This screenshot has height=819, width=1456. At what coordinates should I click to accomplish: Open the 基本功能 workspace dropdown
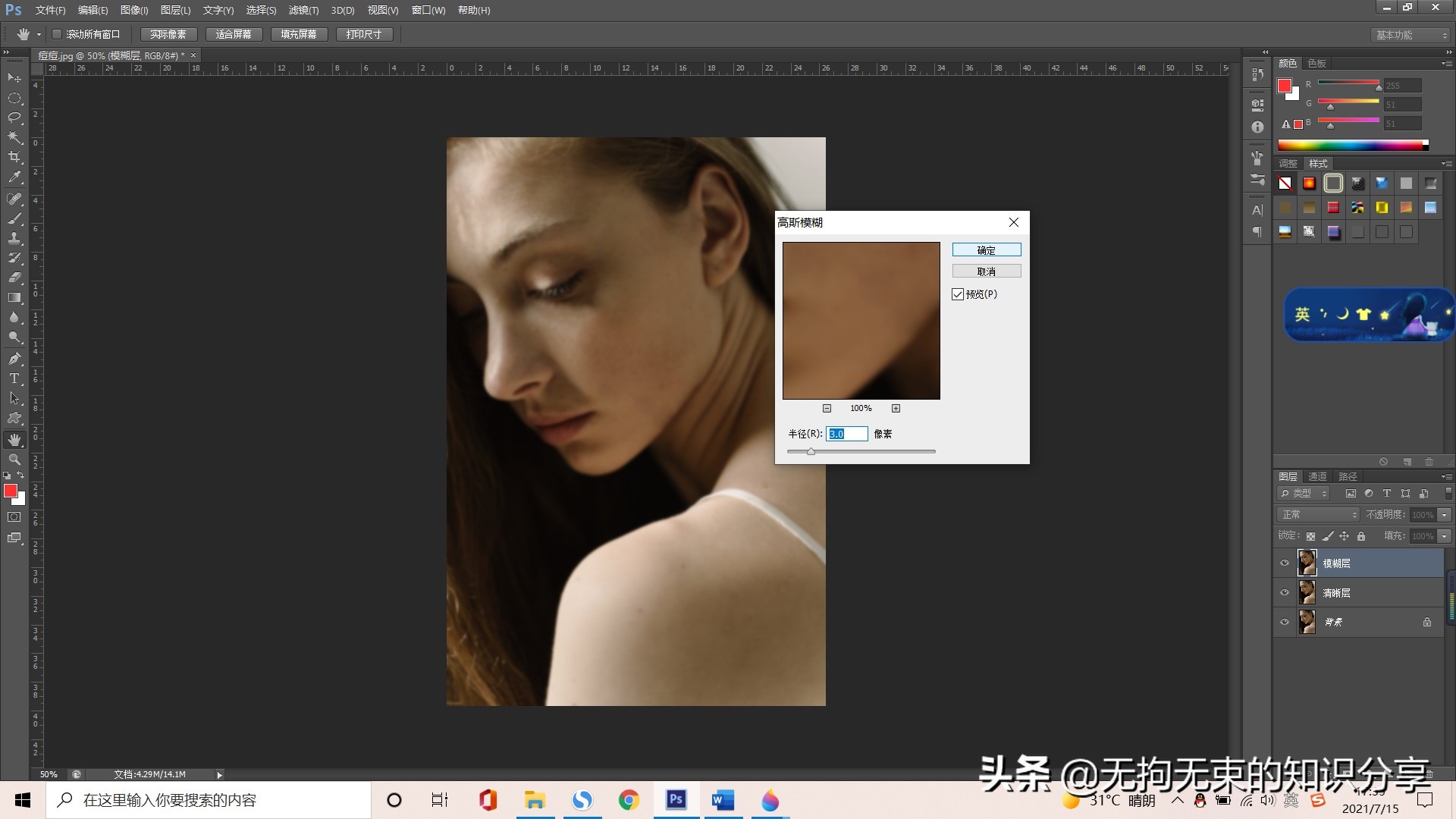1410,35
